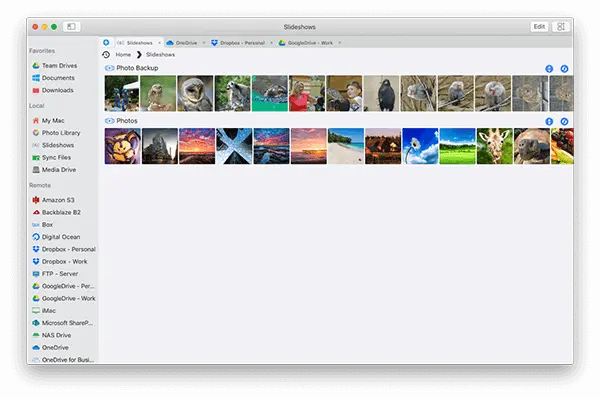The width and height of the screenshot is (600, 399).
Task: Select the white daisy flower thumbnail
Action: point(420,146)
